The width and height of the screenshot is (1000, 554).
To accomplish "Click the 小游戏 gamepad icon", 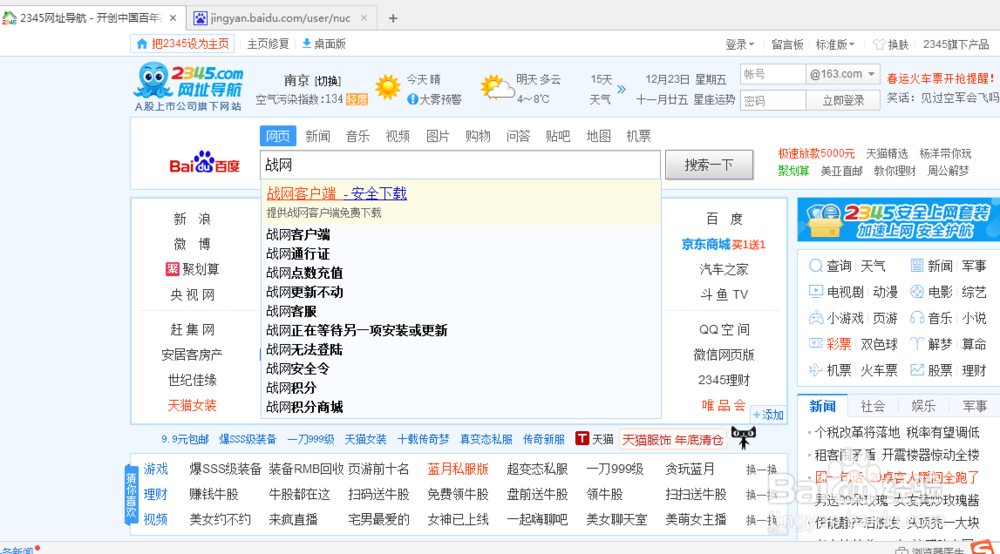I will click(815, 317).
